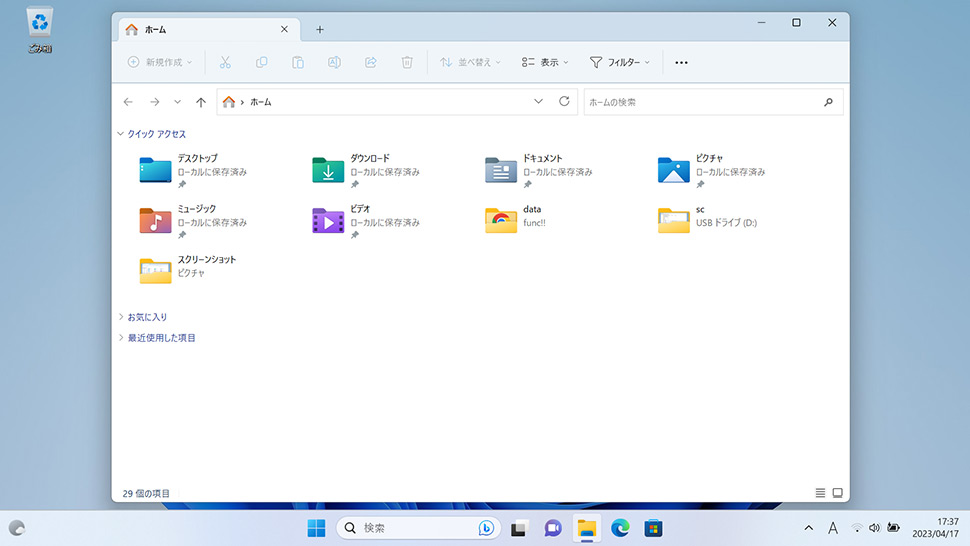The height and width of the screenshot is (546, 970).
Task: Open Task View from taskbar
Action: click(x=518, y=528)
